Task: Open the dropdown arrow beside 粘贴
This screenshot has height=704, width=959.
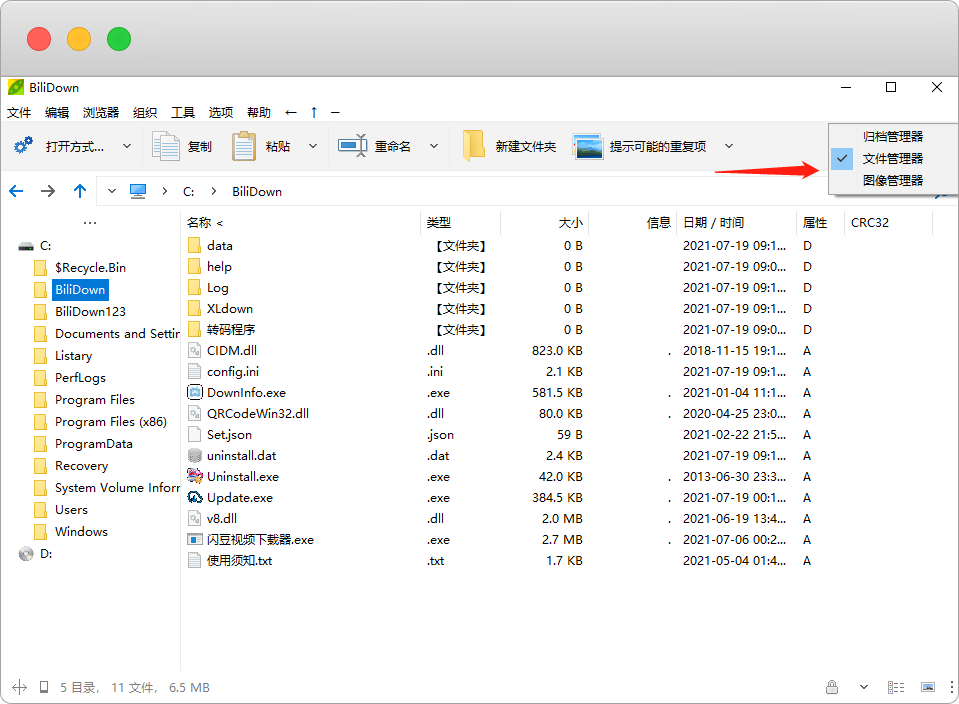Action: (x=313, y=146)
